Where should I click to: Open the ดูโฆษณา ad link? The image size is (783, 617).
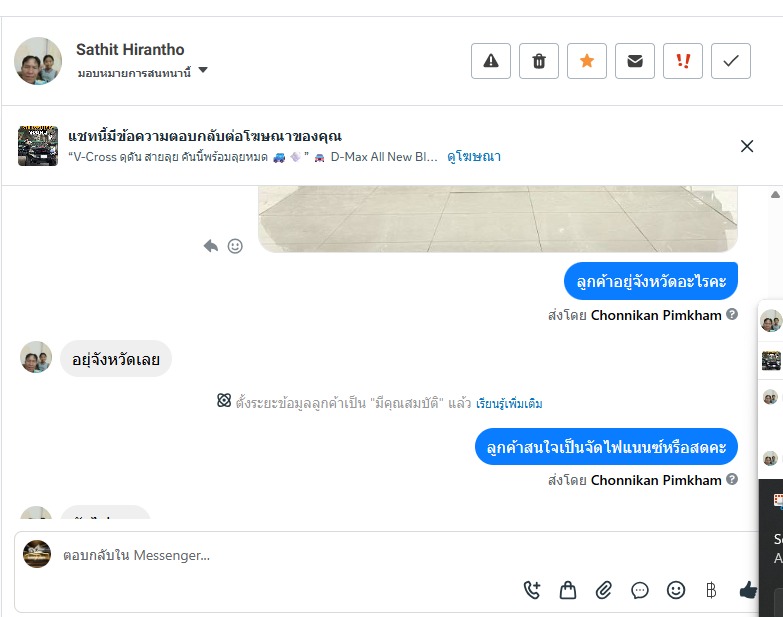(x=474, y=156)
